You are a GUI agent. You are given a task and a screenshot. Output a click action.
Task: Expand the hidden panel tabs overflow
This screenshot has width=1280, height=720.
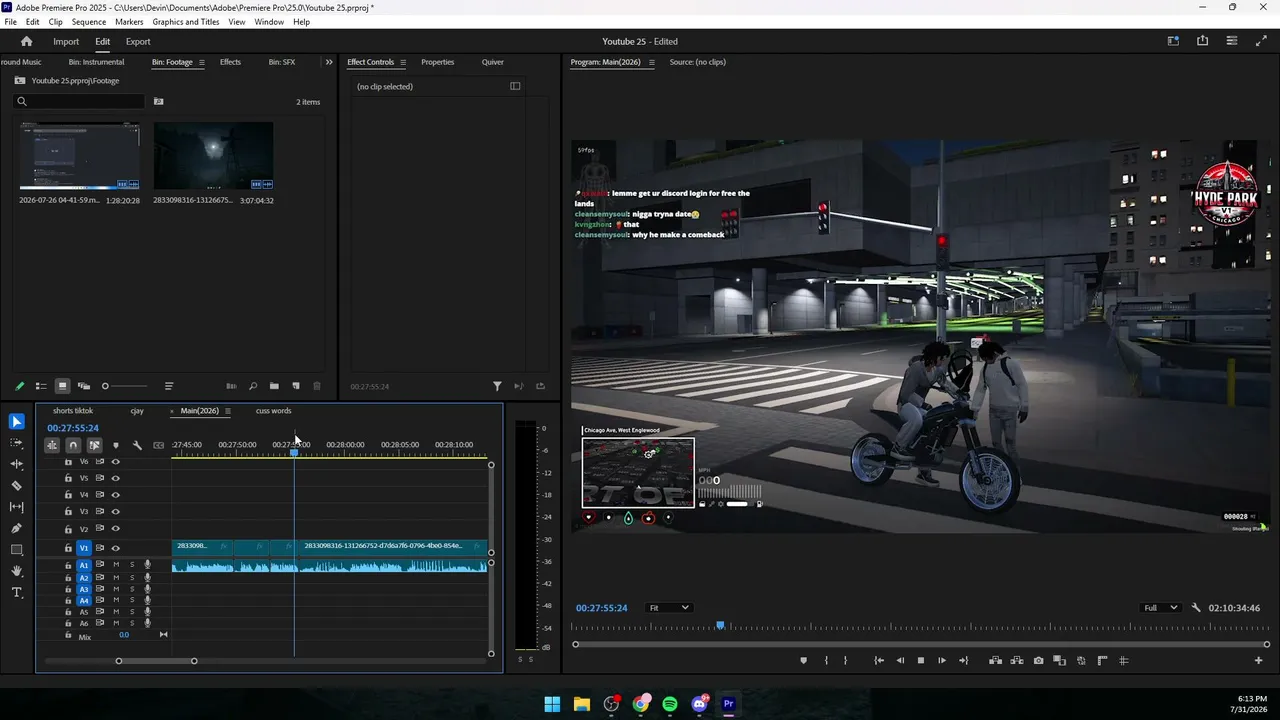(329, 62)
